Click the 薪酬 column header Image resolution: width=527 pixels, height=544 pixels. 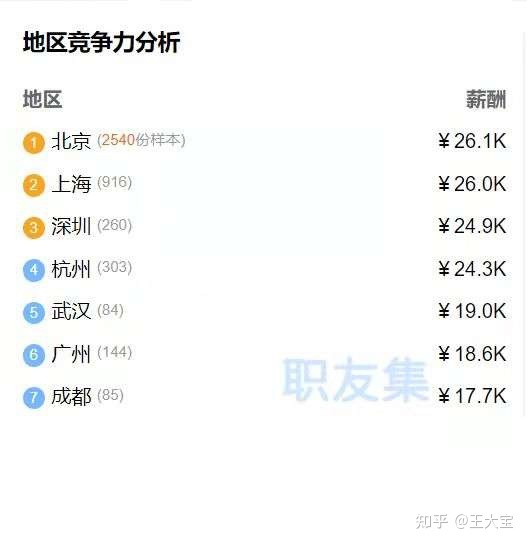coord(486,99)
